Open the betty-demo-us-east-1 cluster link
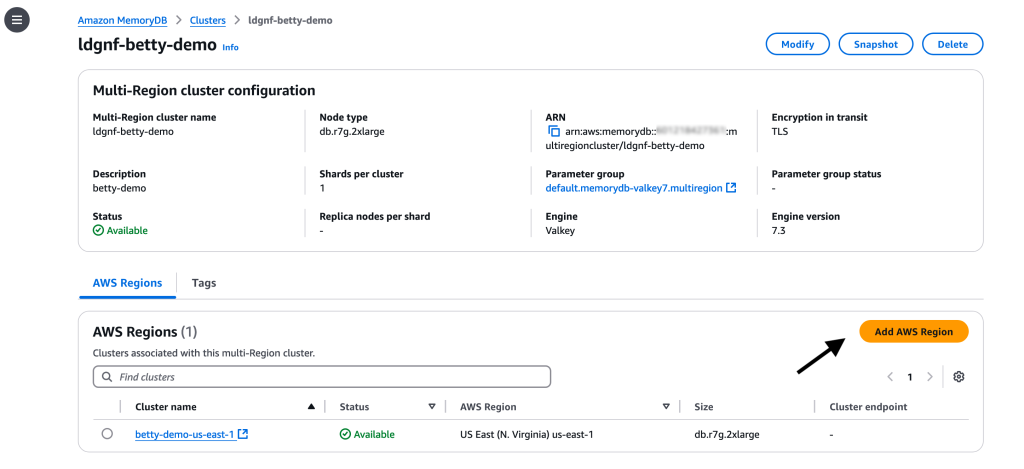Screen dimensions: 1024x469 (185, 434)
